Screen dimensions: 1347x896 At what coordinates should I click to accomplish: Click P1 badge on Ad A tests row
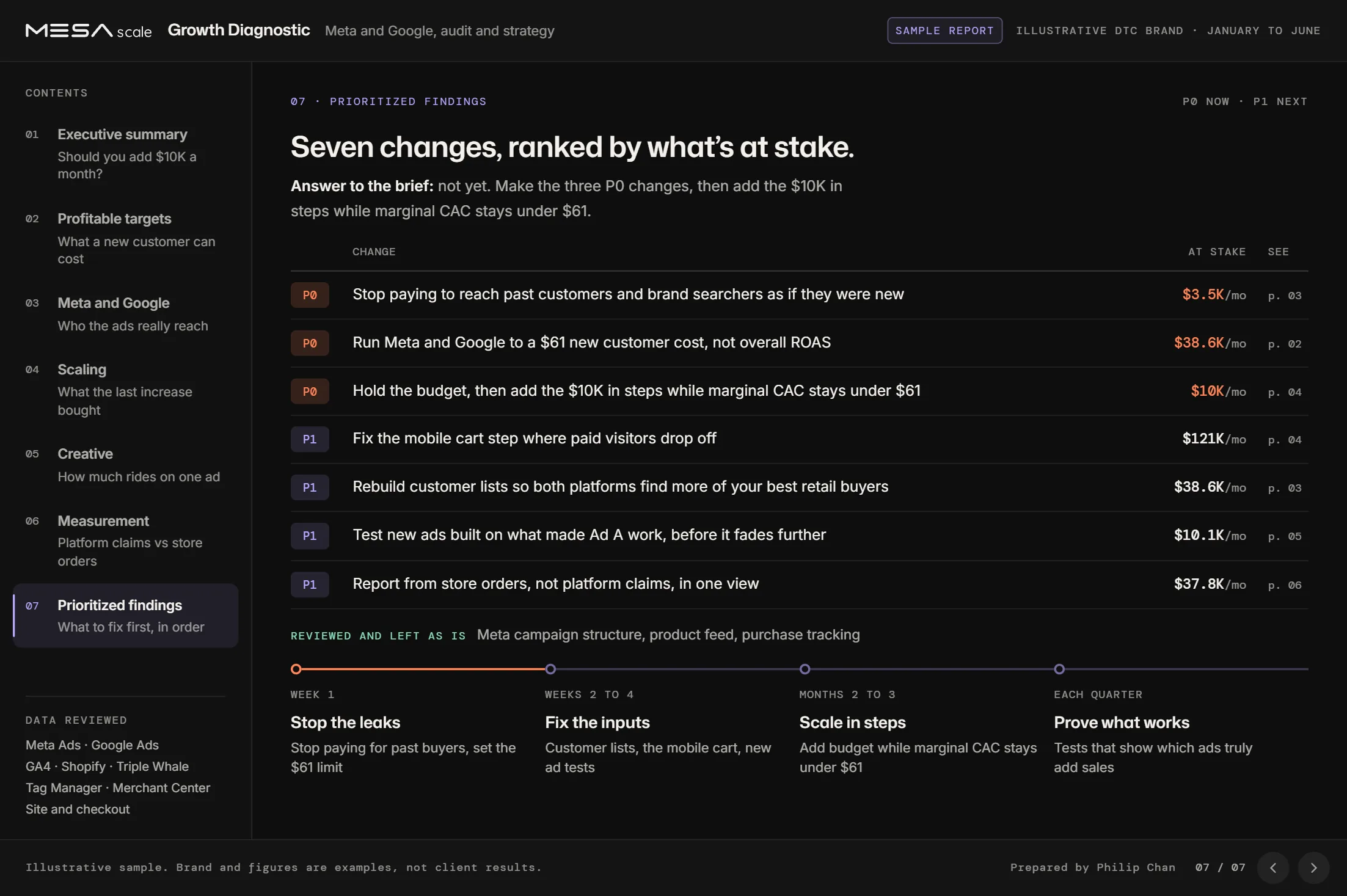310,536
